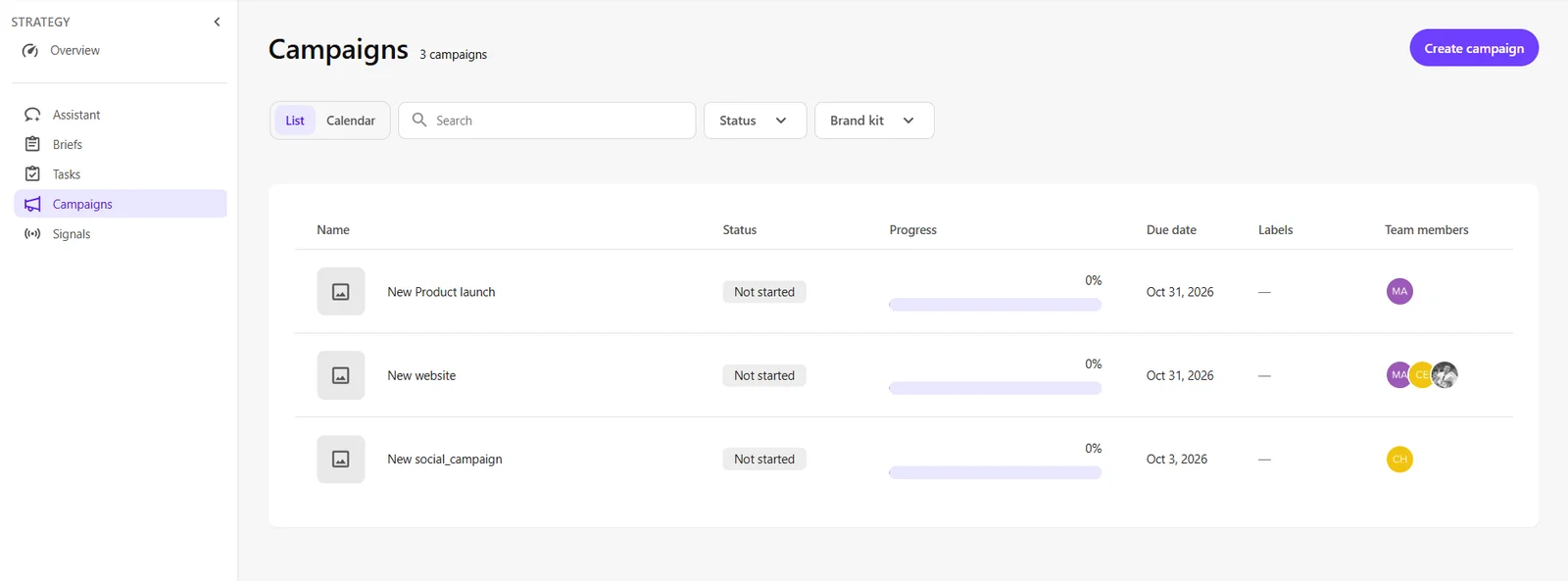Click the "3 campaigns" count text
Viewport: 1568px width, 581px height.
[453, 55]
